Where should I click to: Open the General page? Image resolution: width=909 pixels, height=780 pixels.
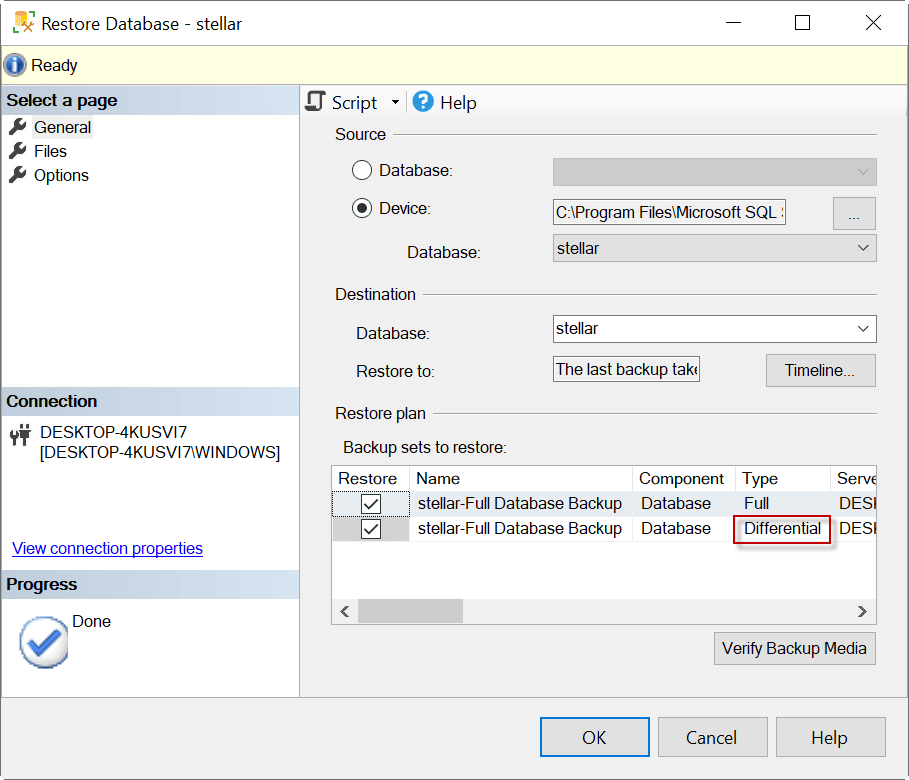pyautogui.click(x=62, y=127)
